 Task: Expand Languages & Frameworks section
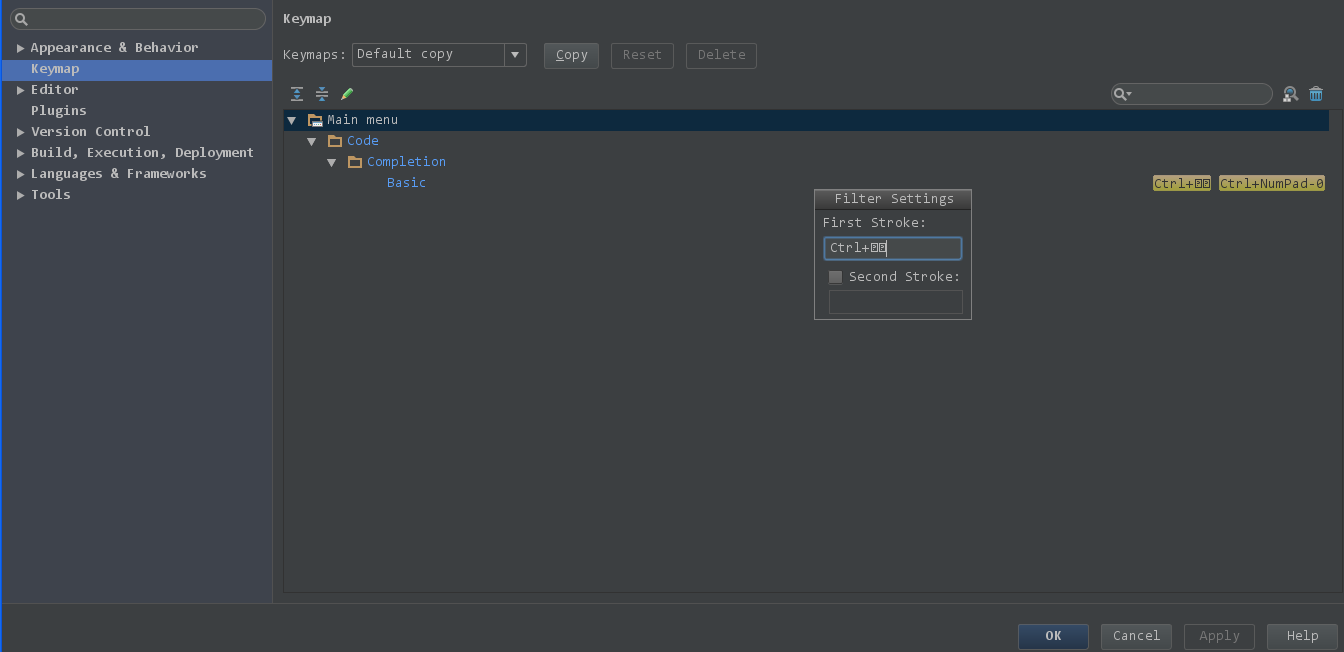tap(20, 174)
